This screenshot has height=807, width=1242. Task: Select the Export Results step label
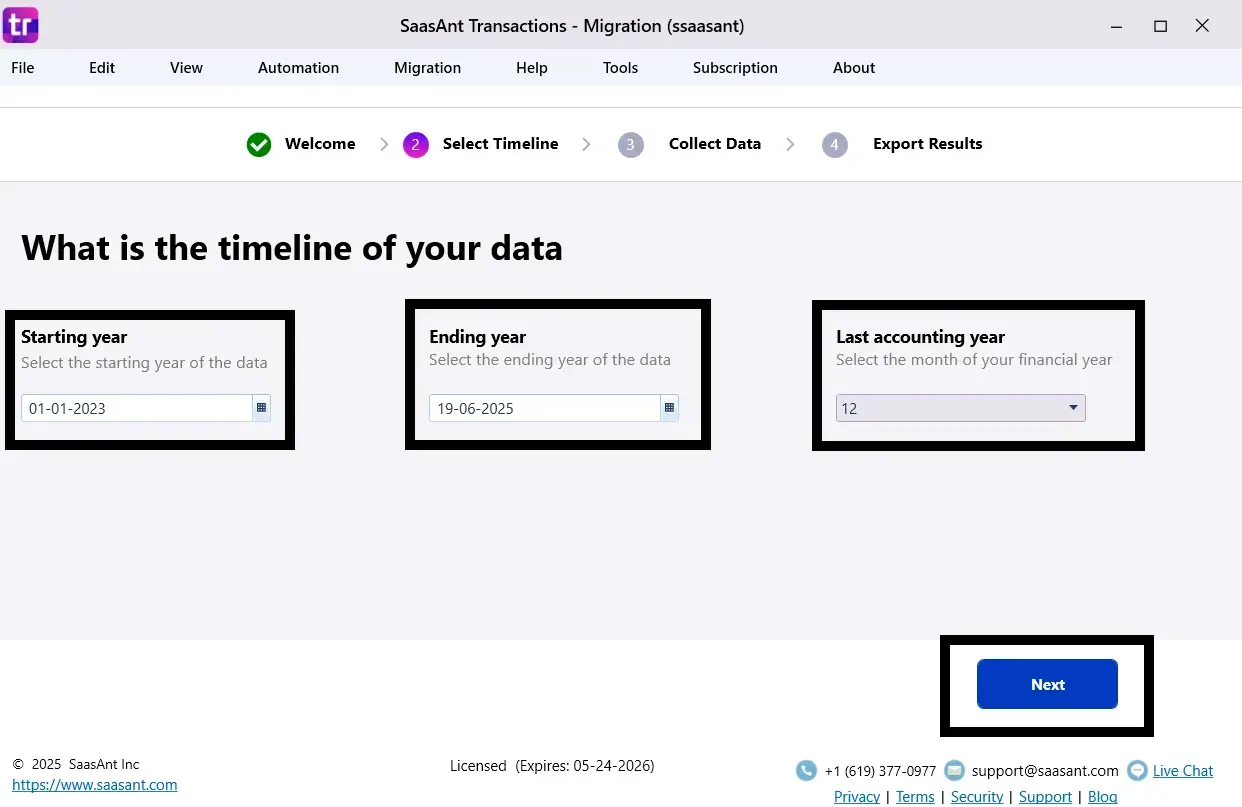point(928,144)
